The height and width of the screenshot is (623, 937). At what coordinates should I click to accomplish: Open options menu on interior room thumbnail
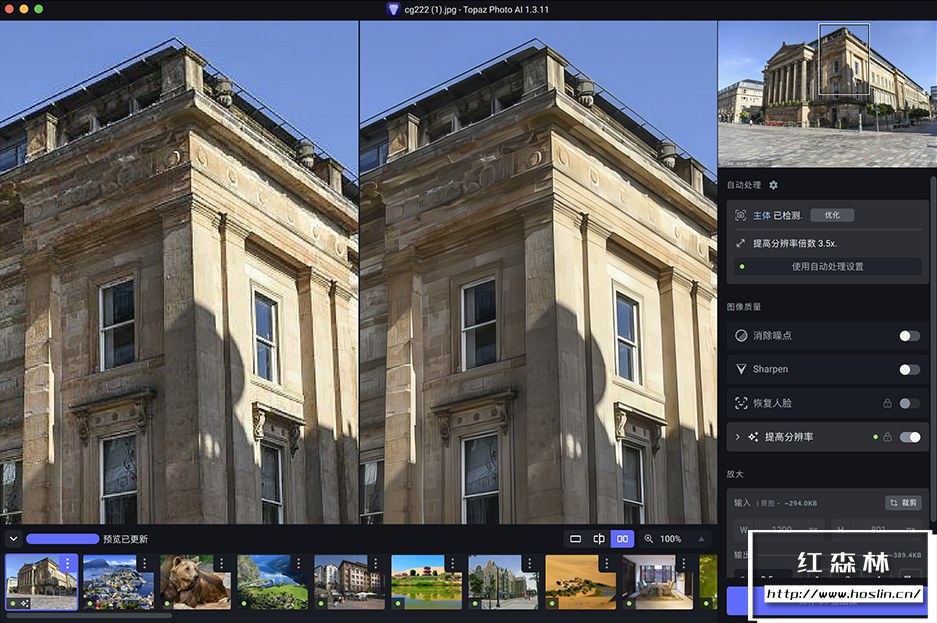pyautogui.click(x=684, y=563)
